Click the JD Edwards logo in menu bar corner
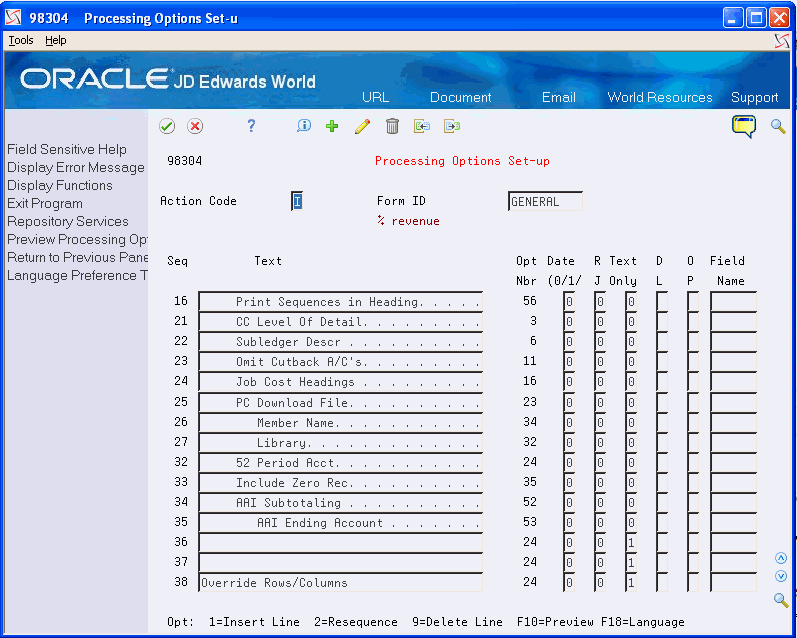The height and width of the screenshot is (638, 797). point(782,41)
